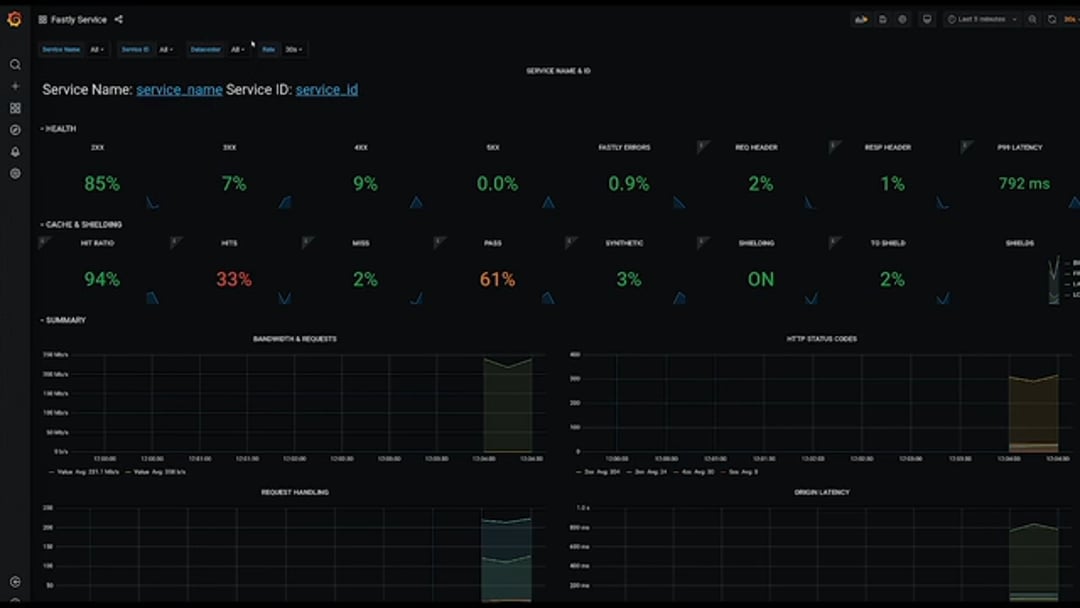
Task: Open the Request Handling panel title menu
Action: 295,492
